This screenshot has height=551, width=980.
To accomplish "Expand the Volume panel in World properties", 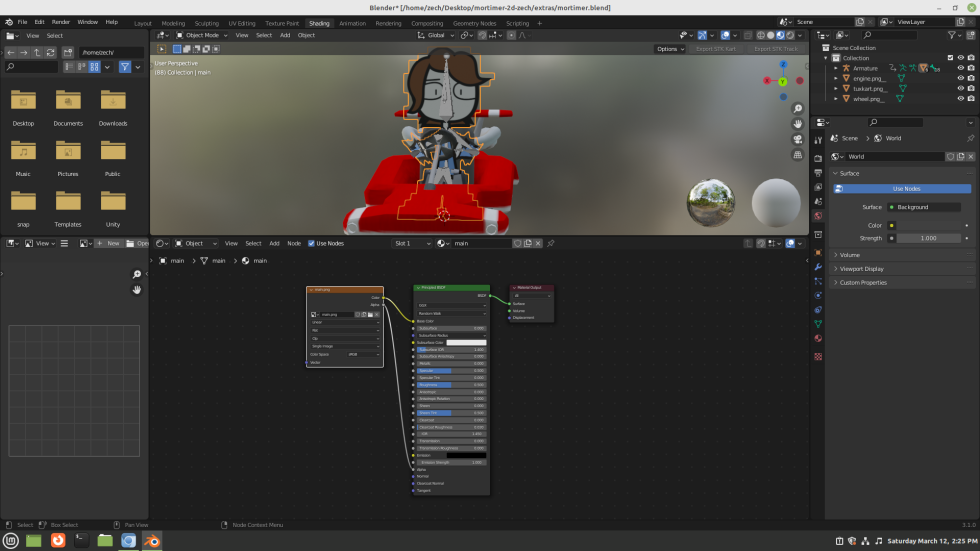I will tap(850, 255).
